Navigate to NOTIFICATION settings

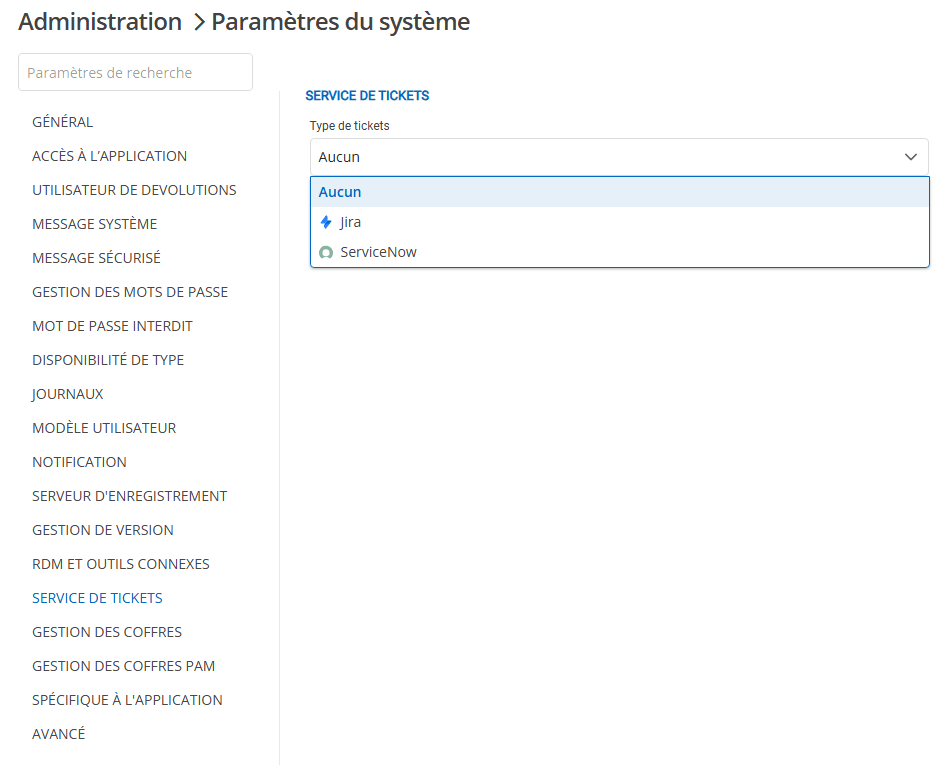[x=79, y=461]
